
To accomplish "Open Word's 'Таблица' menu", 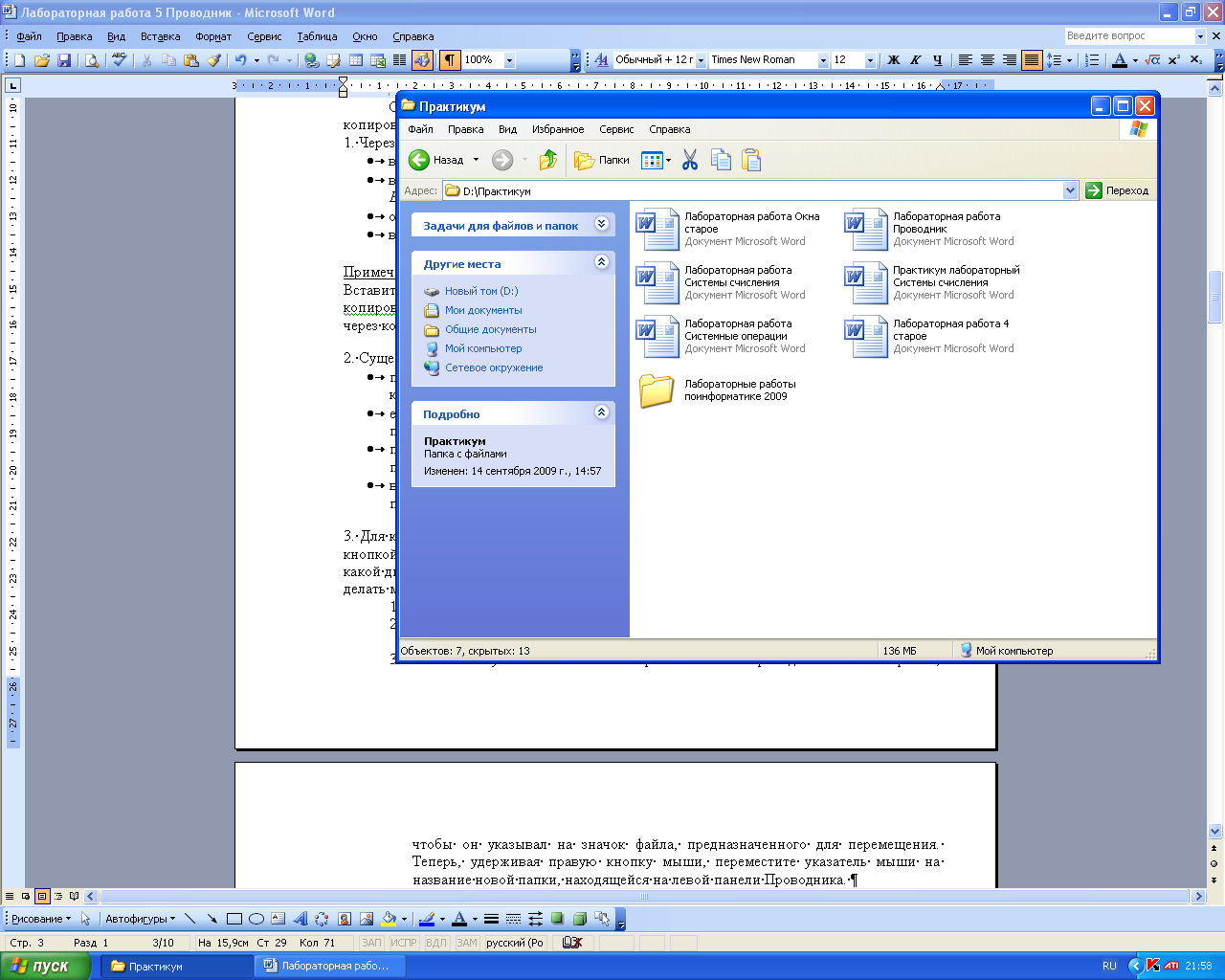I will [x=317, y=36].
